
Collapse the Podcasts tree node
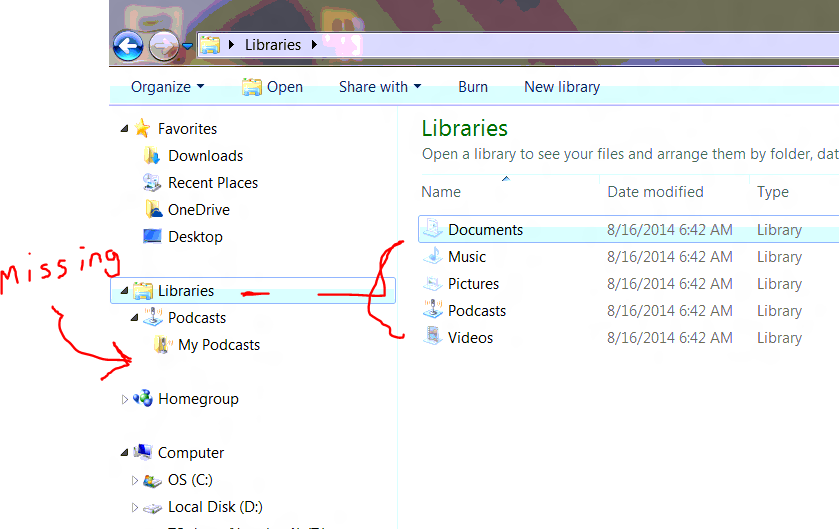[x=134, y=318]
